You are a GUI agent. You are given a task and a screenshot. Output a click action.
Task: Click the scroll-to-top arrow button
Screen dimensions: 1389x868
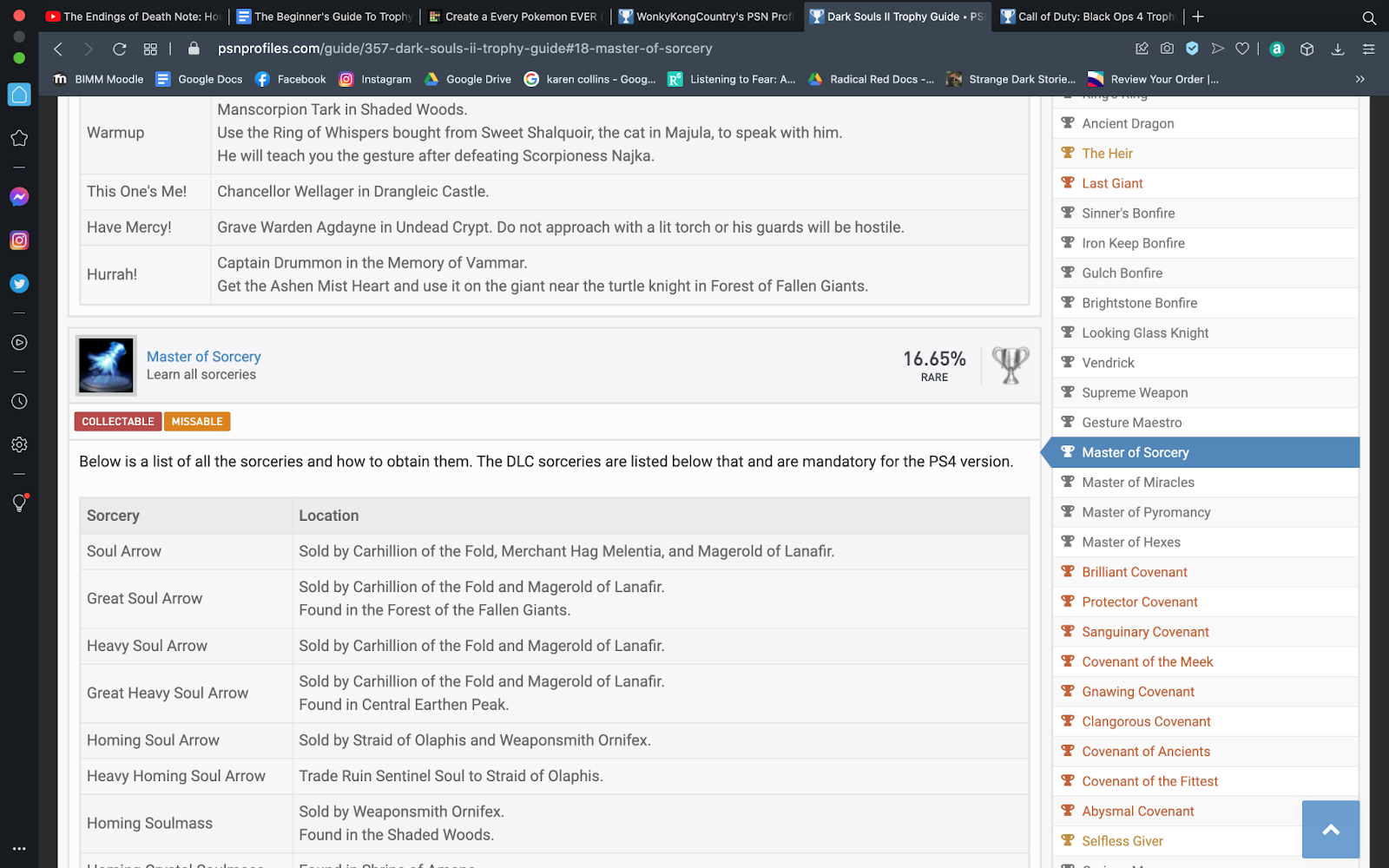tap(1330, 830)
